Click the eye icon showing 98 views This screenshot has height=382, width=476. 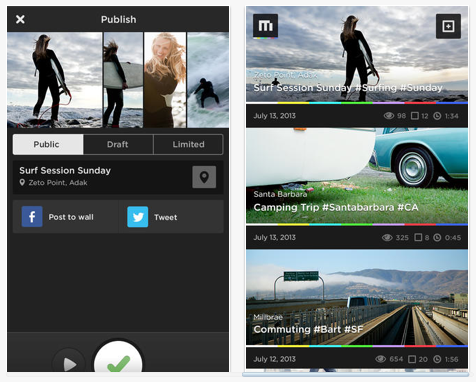click(x=389, y=116)
